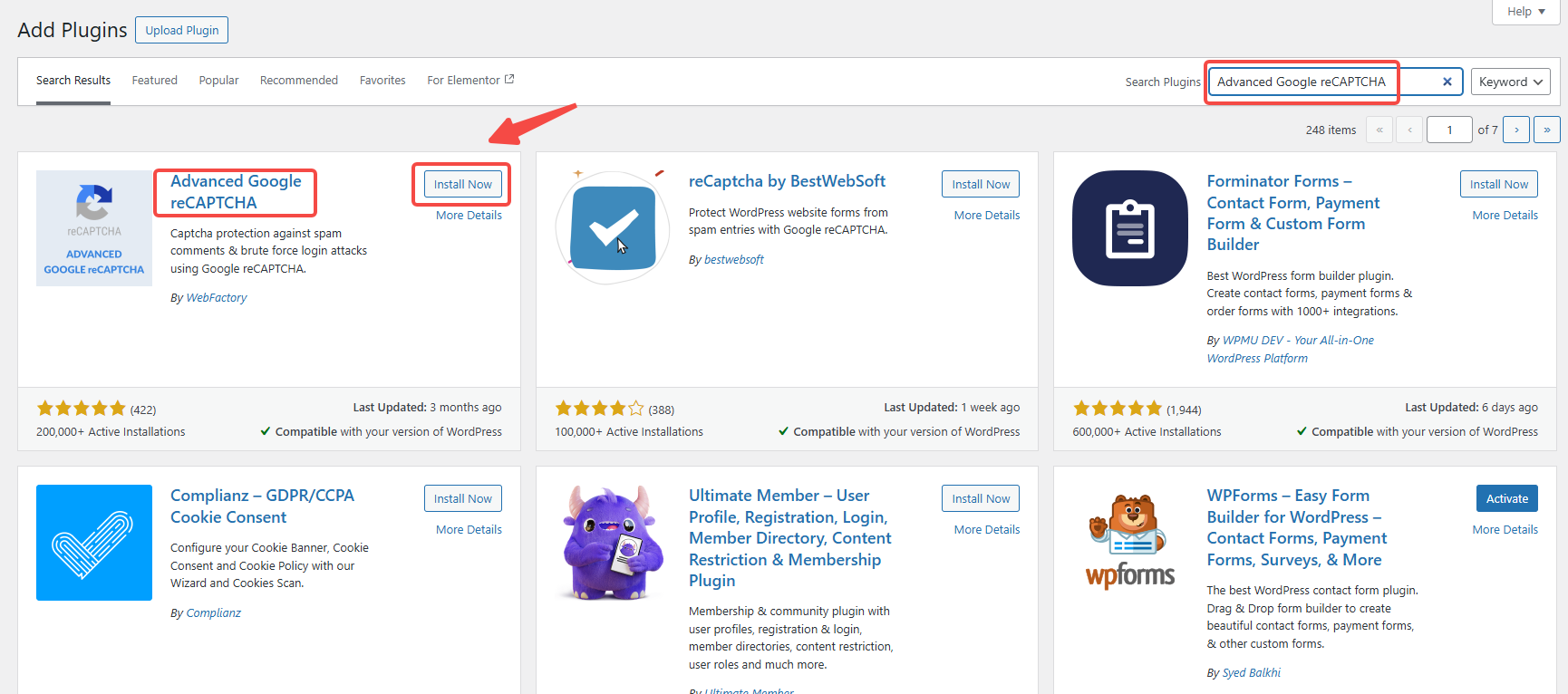
Task: Click the Search Plugins text field
Action: 1323,82
